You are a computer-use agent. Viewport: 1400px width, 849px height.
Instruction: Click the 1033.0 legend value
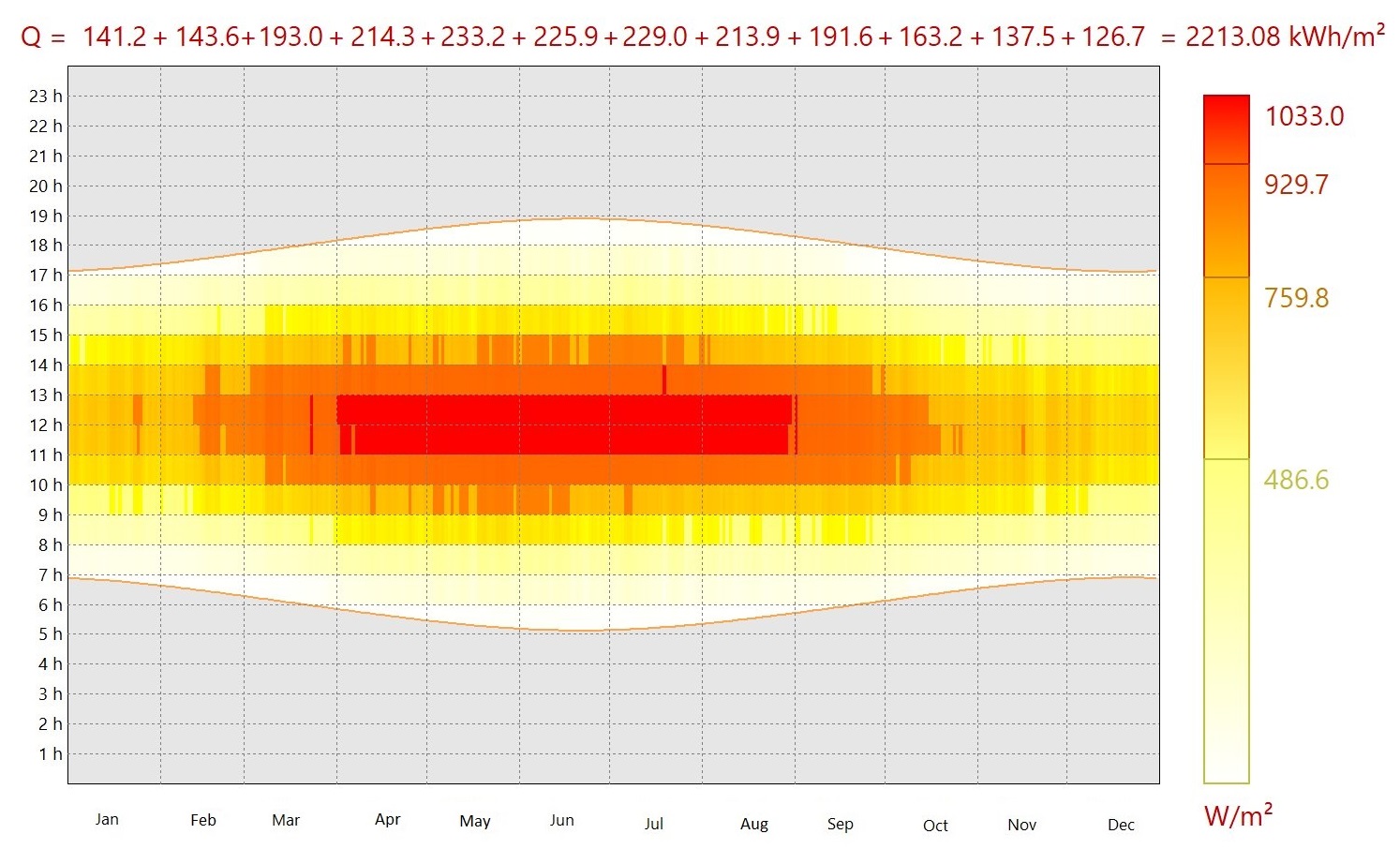1304,116
